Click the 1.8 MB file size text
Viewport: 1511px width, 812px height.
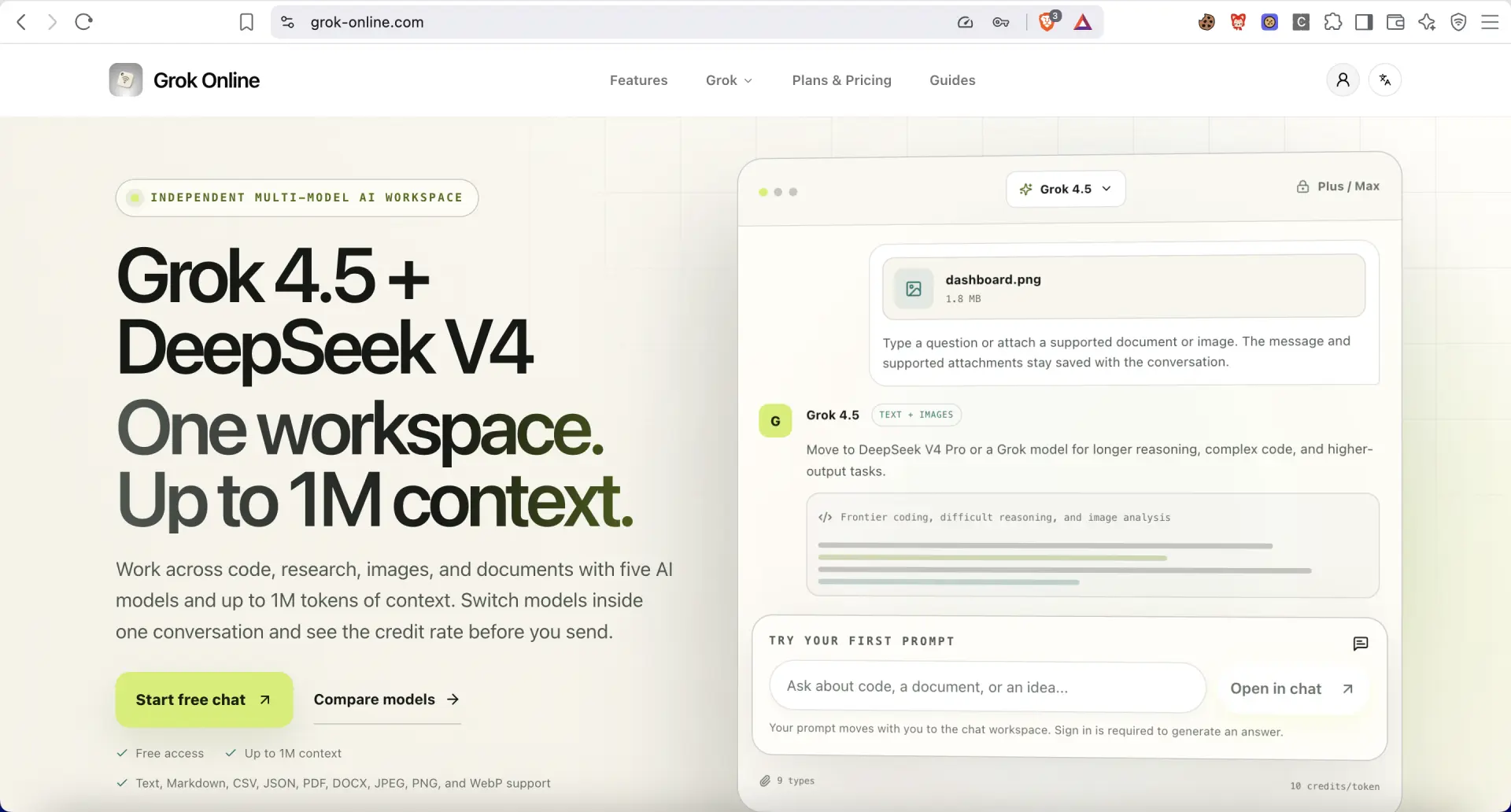tap(963, 299)
